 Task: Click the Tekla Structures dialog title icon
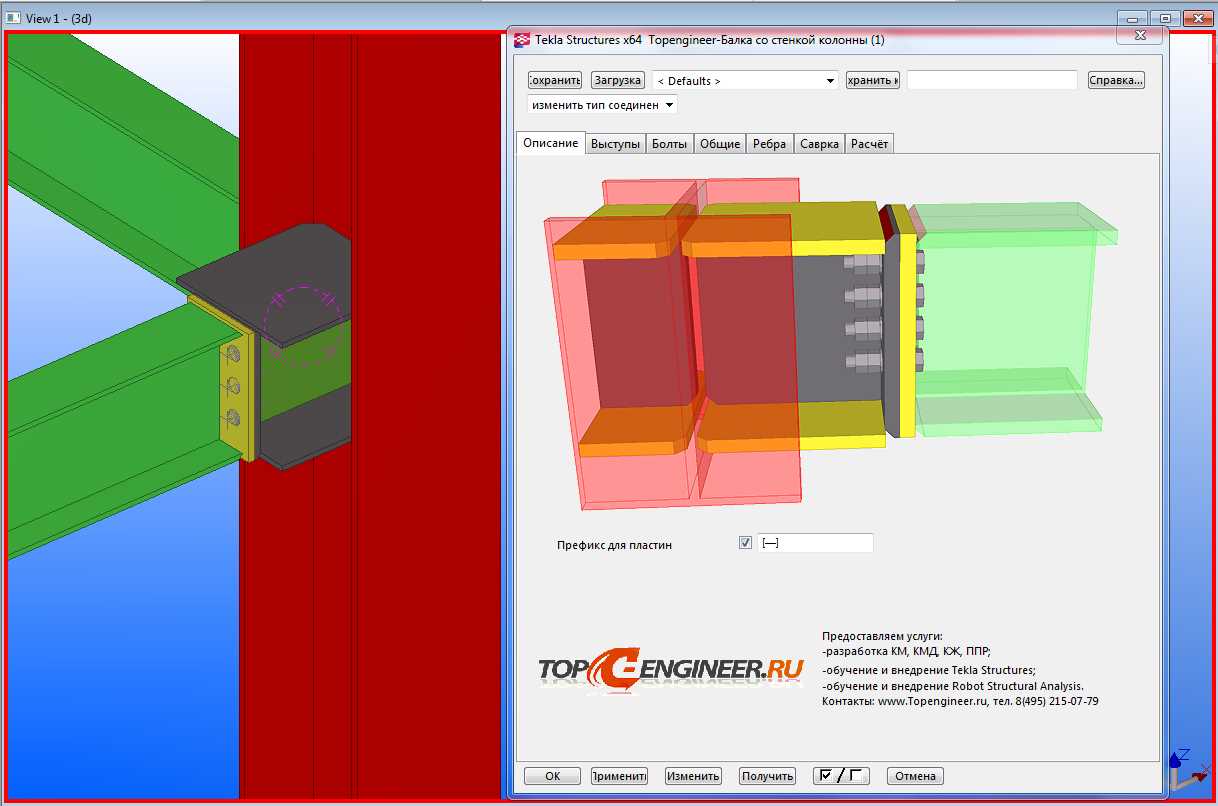521,40
